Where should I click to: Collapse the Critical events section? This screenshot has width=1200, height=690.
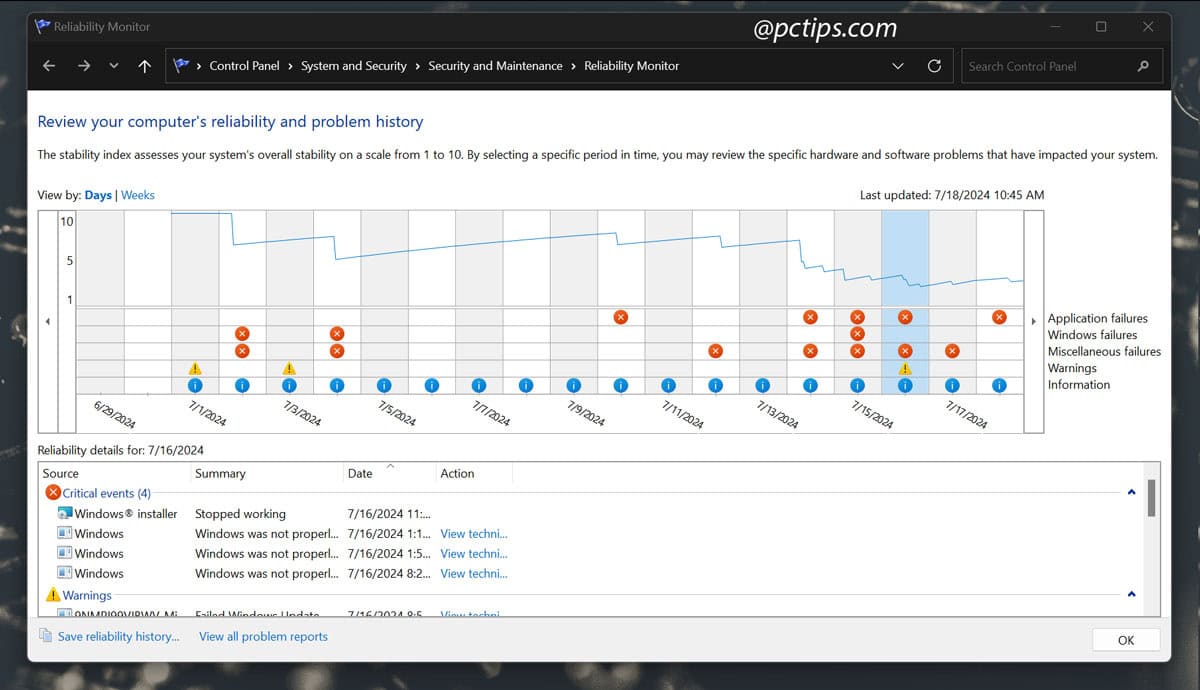[x=1131, y=493]
